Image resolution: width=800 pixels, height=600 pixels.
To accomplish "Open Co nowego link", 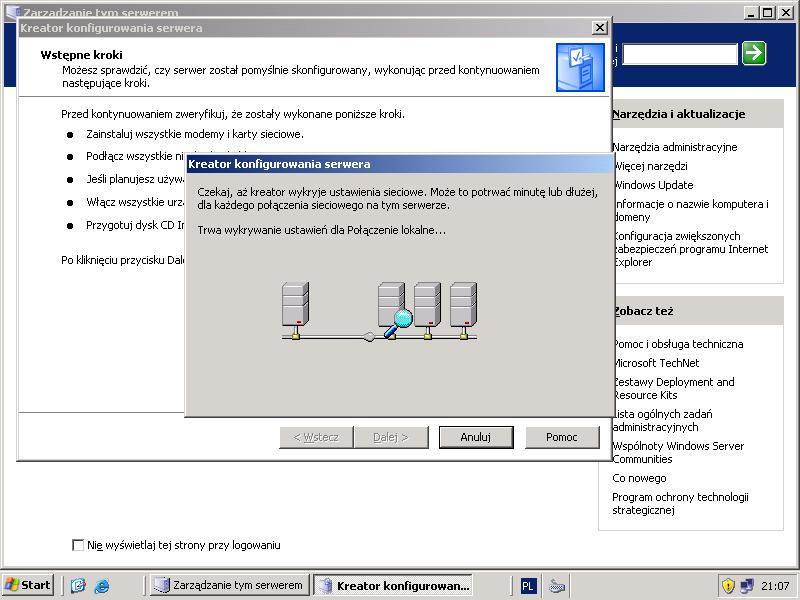I will point(639,478).
